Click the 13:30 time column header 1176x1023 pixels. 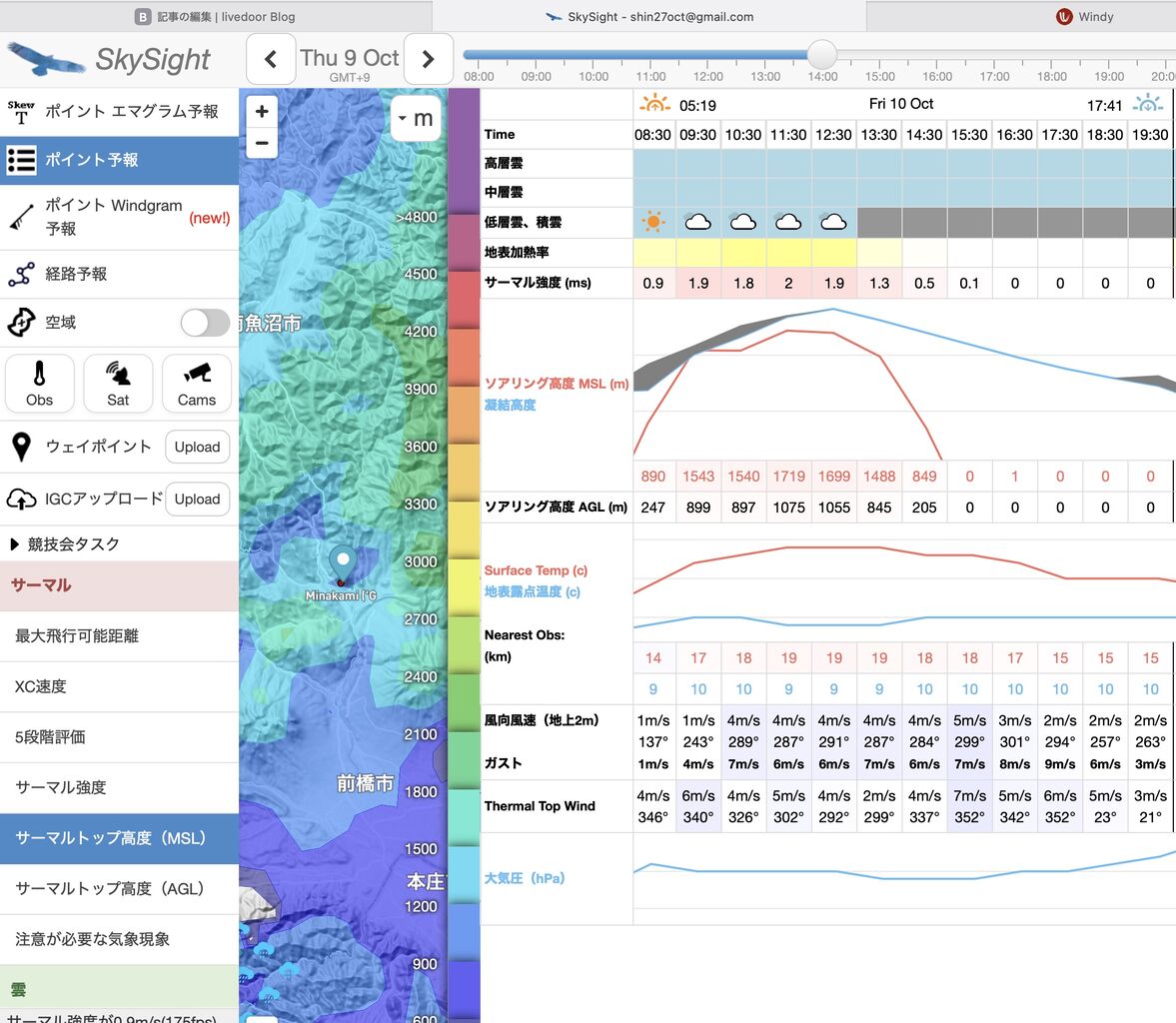pos(879,134)
